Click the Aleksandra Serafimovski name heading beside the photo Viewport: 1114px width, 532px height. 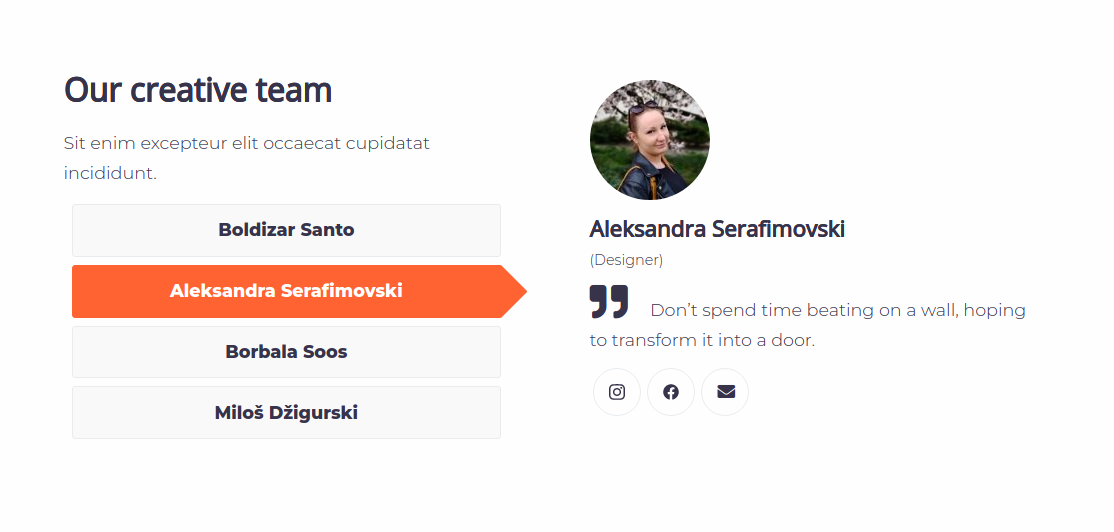coord(717,229)
